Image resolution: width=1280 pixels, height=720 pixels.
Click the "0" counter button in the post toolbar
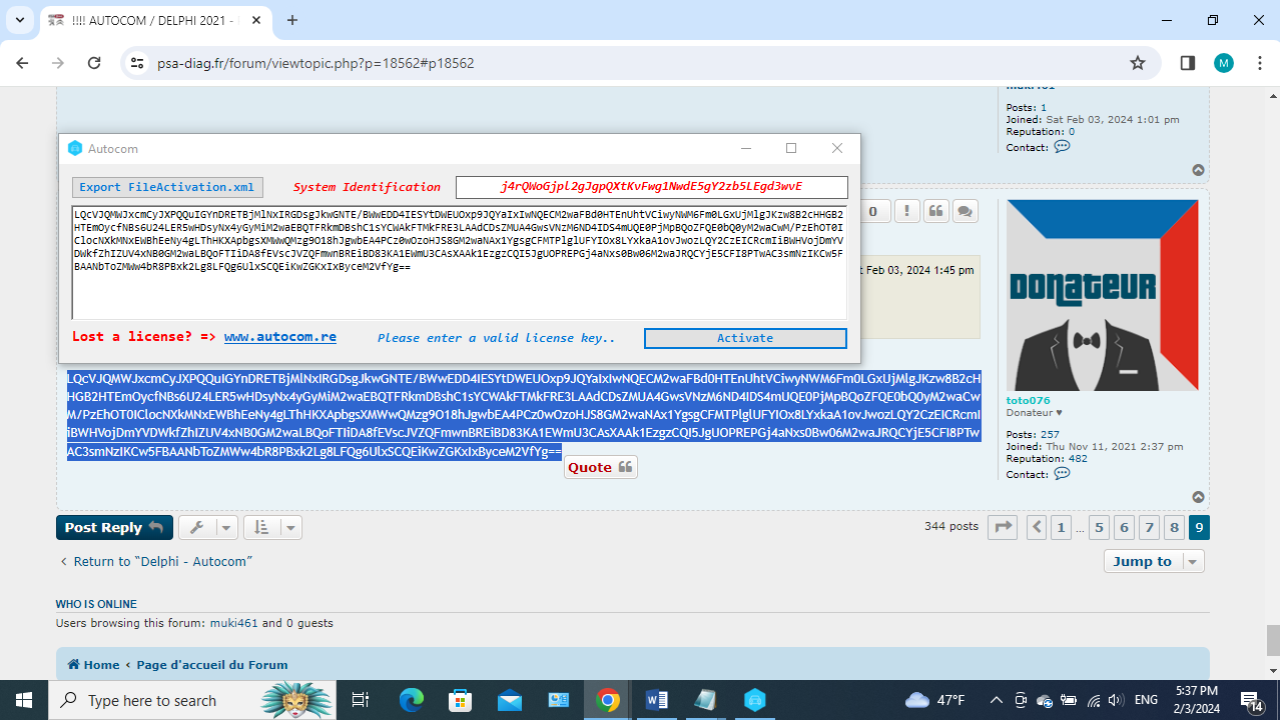pos(873,211)
